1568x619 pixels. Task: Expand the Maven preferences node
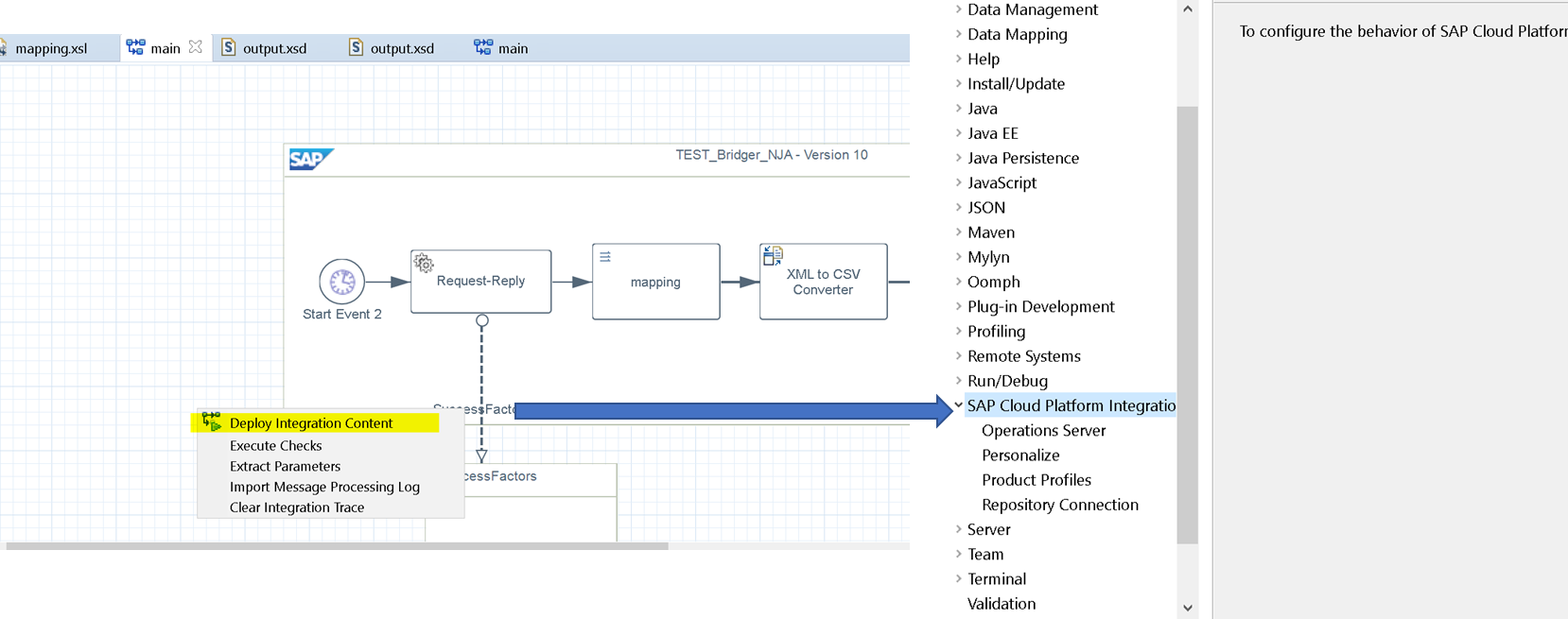(x=958, y=232)
